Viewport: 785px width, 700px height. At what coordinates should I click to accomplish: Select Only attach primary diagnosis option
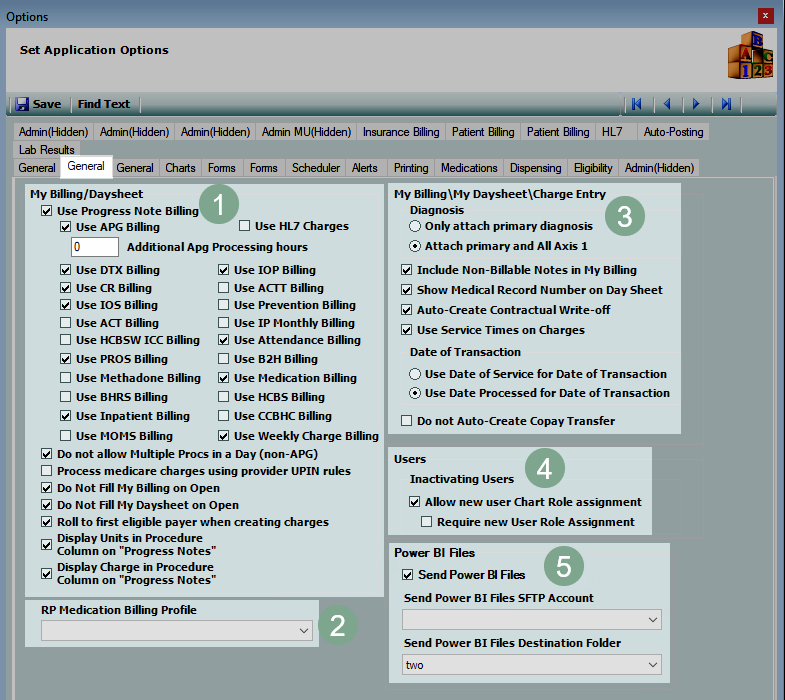click(x=415, y=226)
